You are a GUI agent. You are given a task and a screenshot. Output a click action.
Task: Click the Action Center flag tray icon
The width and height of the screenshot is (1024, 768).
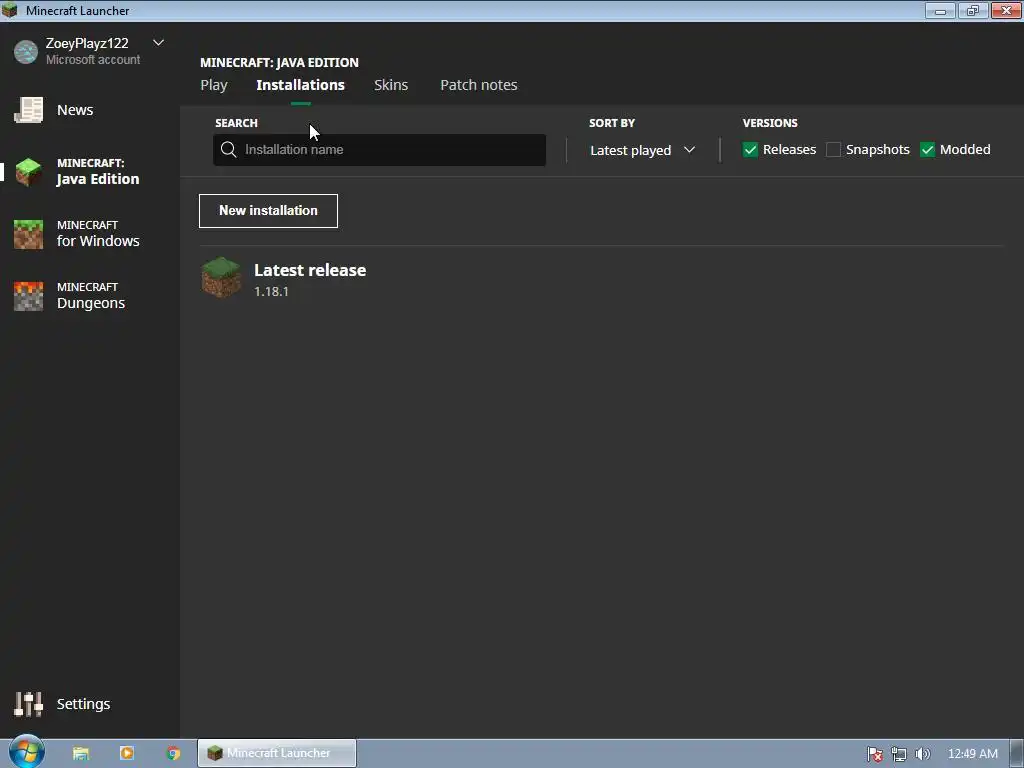874,754
